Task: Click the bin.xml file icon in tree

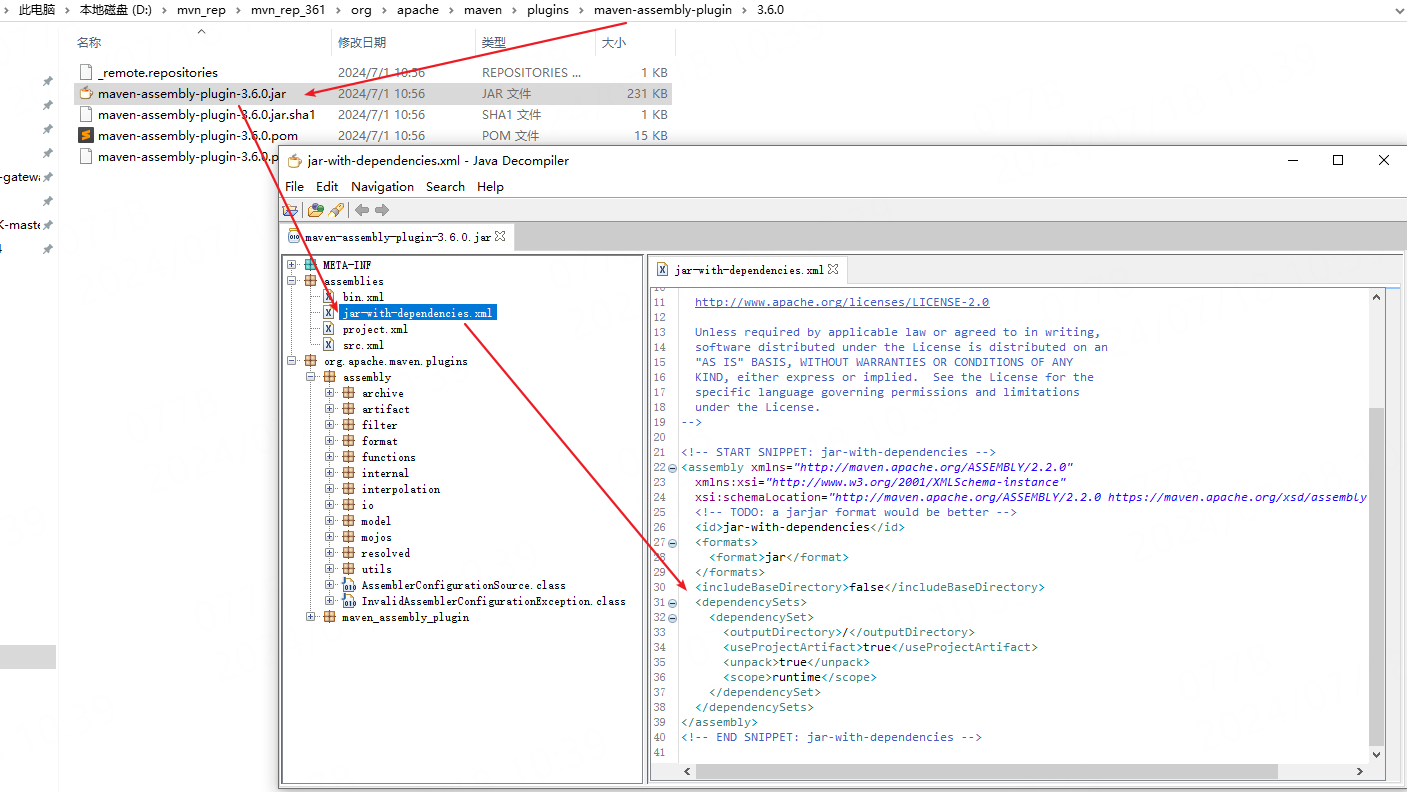Action: tap(329, 297)
